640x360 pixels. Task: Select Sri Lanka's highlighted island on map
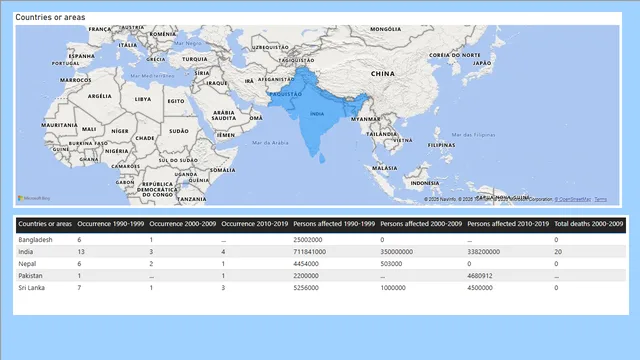pos(322,158)
